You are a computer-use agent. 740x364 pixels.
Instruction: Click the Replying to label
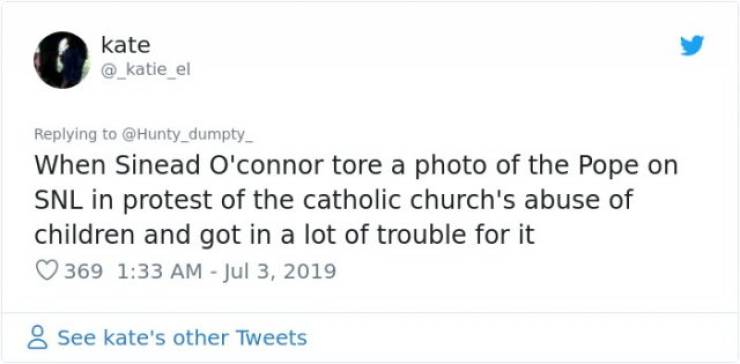tap(75, 135)
